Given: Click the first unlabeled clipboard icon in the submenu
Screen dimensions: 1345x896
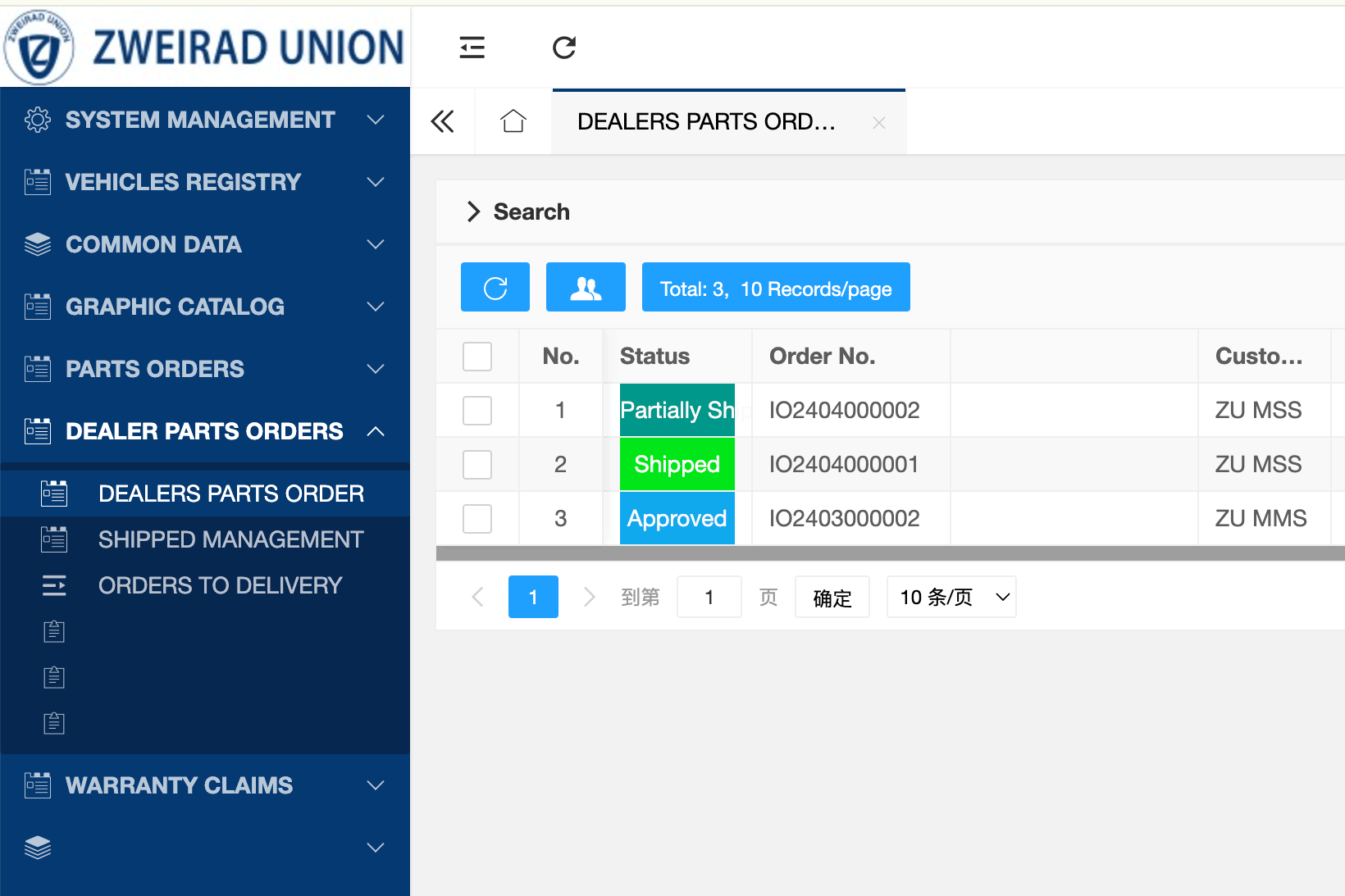Looking at the screenshot, I should pyautogui.click(x=54, y=631).
